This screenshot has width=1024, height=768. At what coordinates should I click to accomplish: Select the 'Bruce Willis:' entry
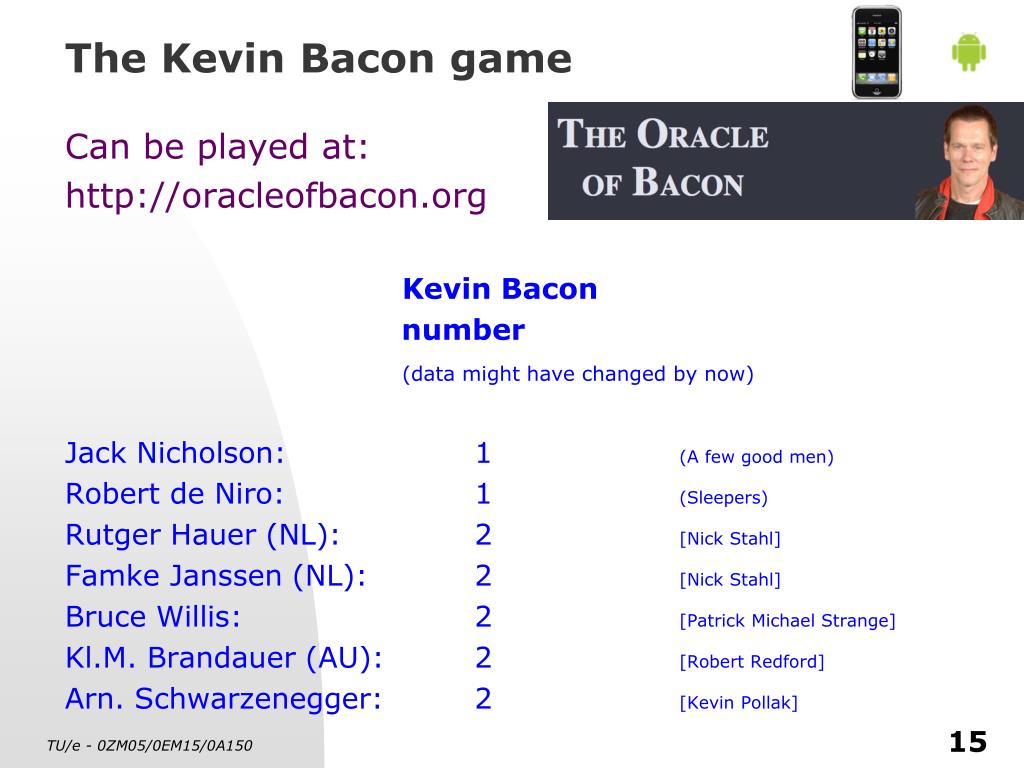pyautogui.click(x=153, y=616)
